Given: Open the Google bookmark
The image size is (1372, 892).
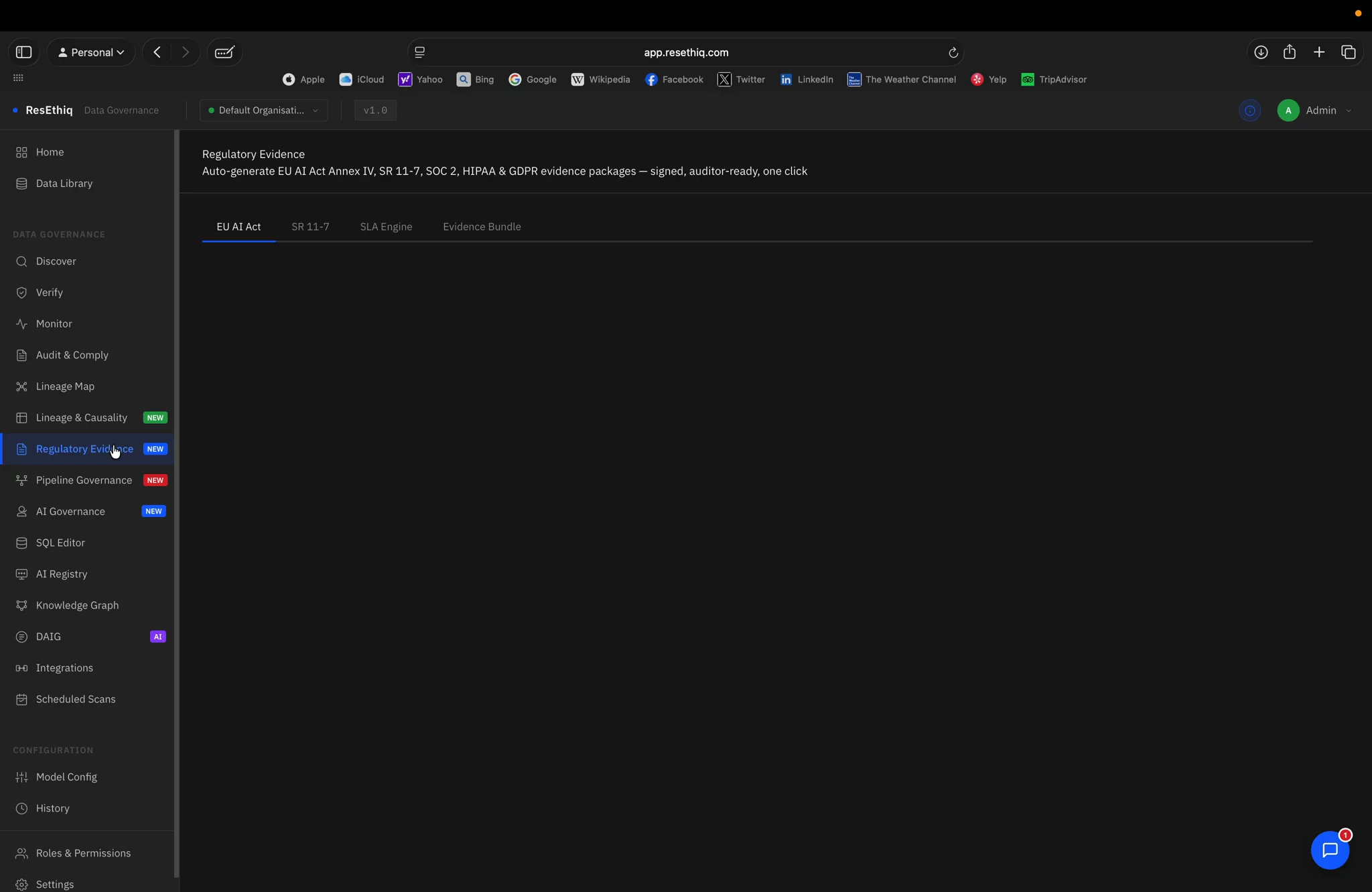Looking at the screenshot, I should click(x=533, y=80).
